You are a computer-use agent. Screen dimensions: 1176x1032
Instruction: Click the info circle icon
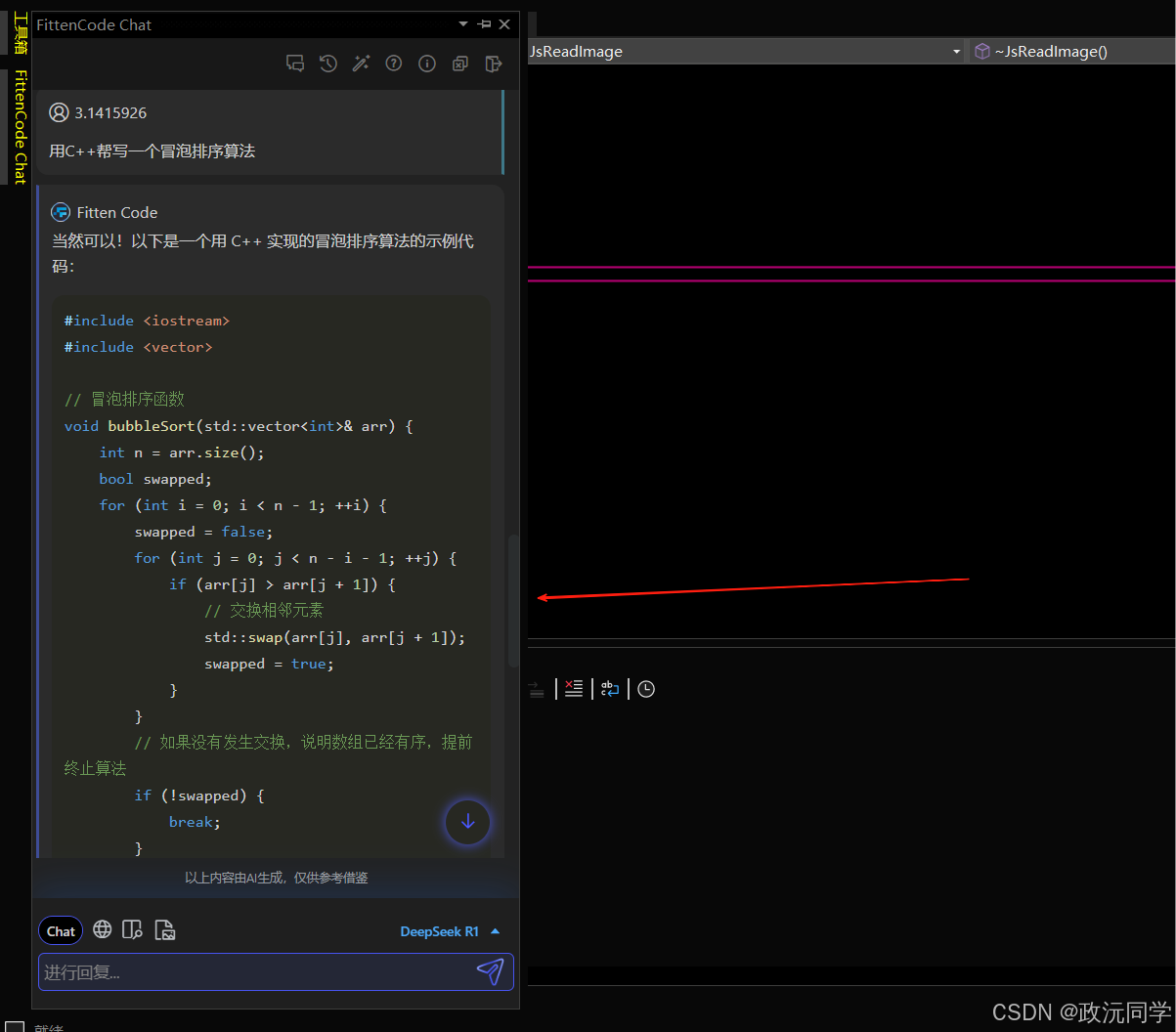pyautogui.click(x=427, y=64)
